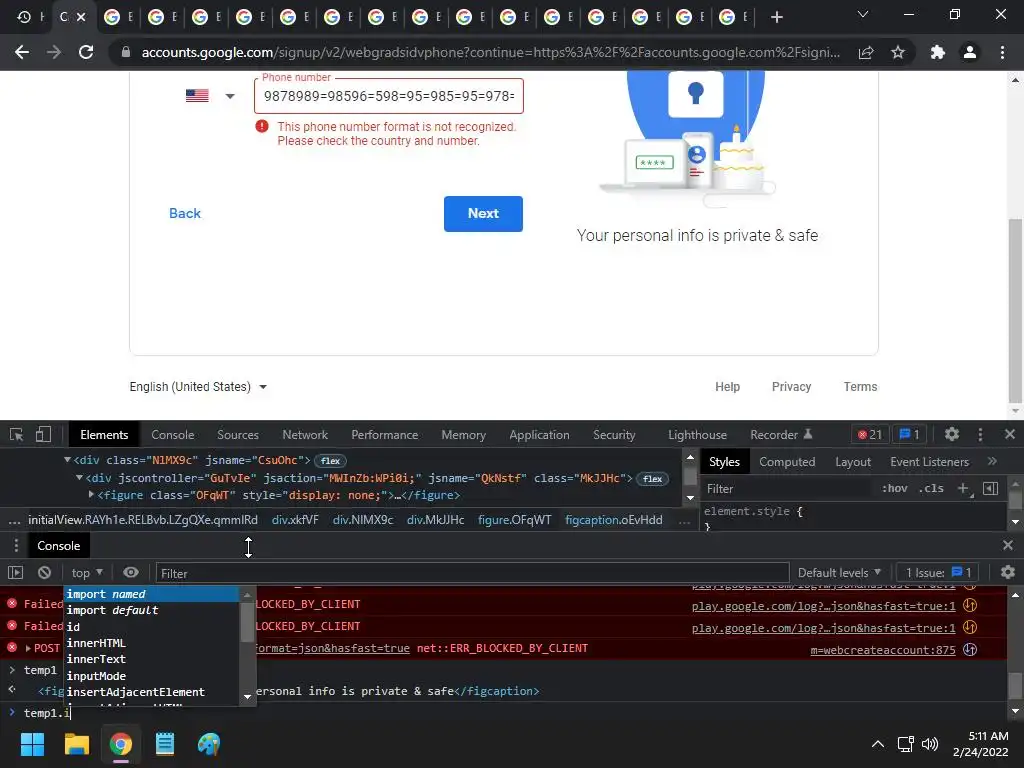Image resolution: width=1024 pixels, height=768 pixels.
Task: Click the Back link on signup form
Action: point(185,214)
